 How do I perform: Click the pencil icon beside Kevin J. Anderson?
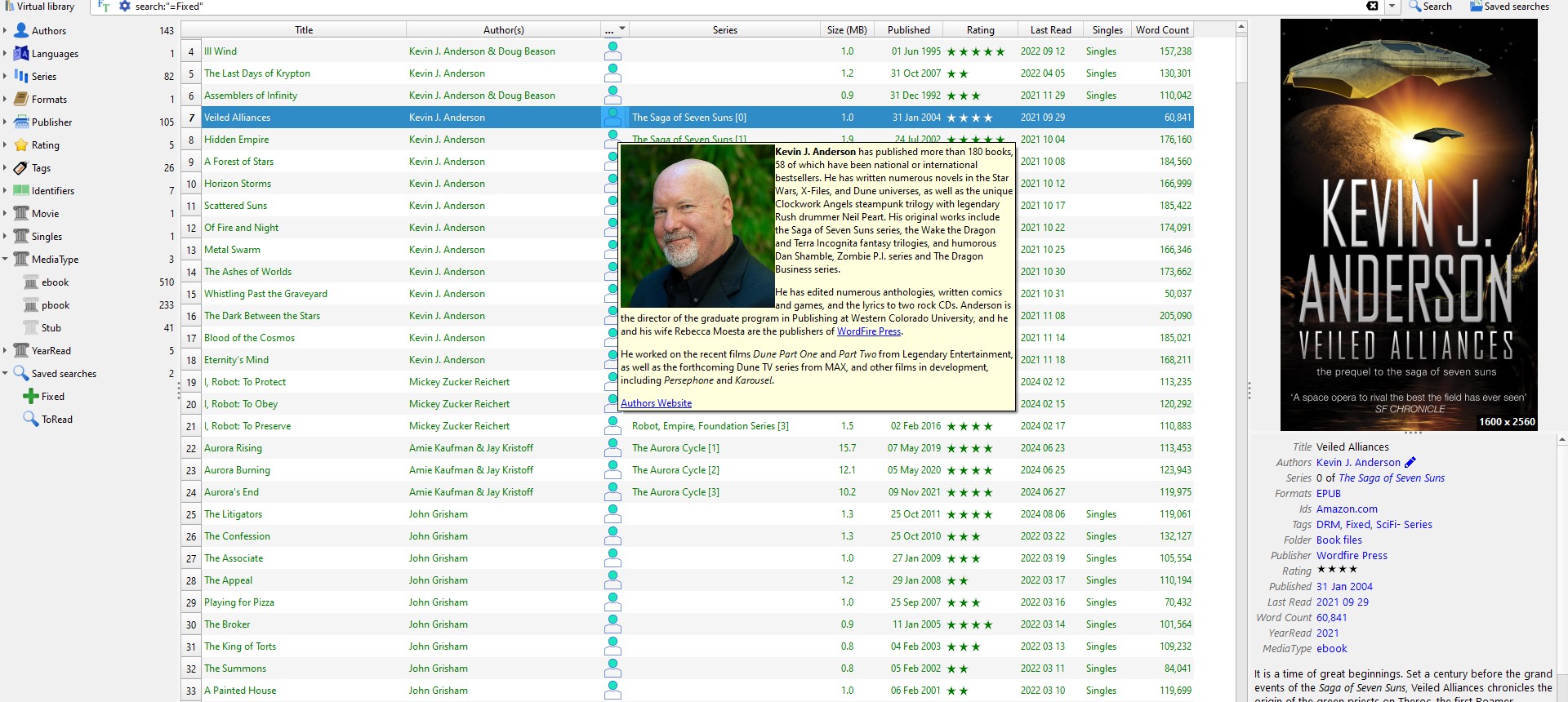click(x=1410, y=463)
